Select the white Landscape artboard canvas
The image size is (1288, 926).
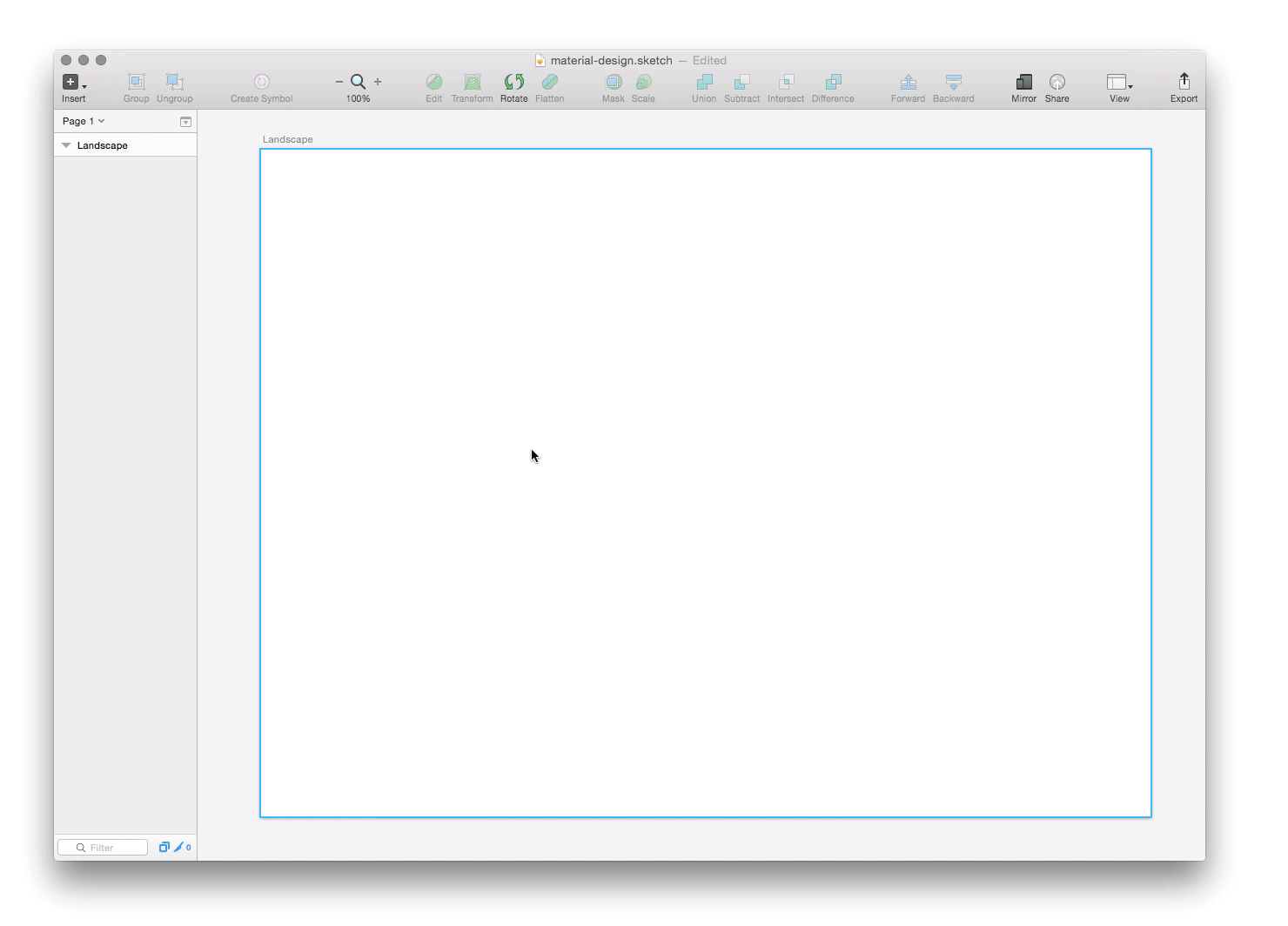pyautogui.click(x=706, y=483)
